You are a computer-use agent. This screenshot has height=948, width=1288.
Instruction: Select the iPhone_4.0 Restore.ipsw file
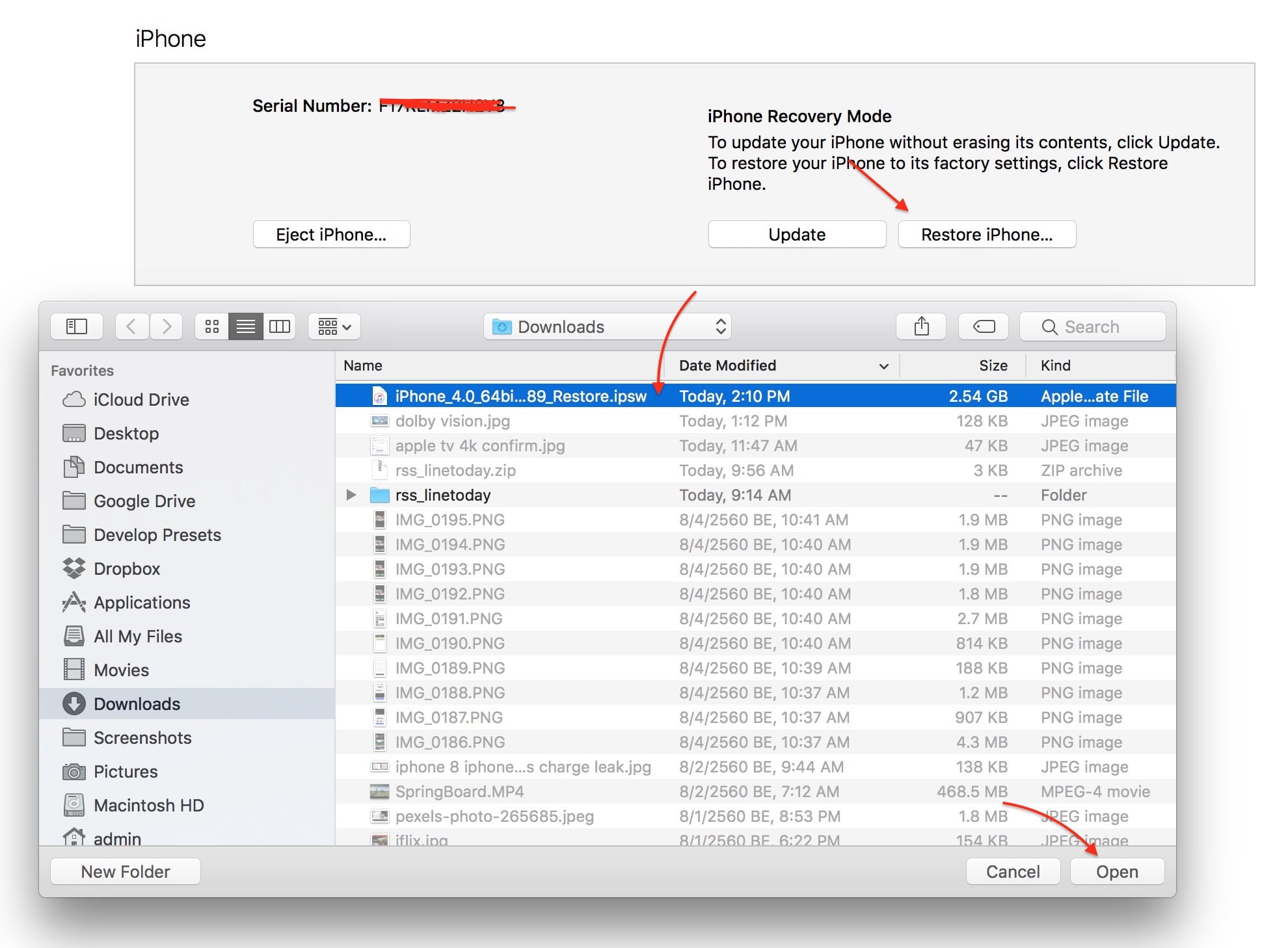point(520,395)
